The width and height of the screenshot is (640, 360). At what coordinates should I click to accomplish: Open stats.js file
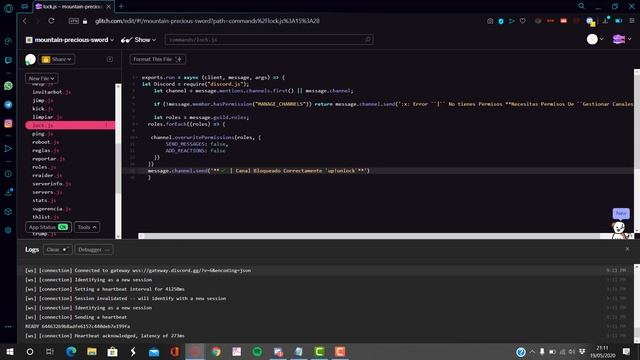44,200
